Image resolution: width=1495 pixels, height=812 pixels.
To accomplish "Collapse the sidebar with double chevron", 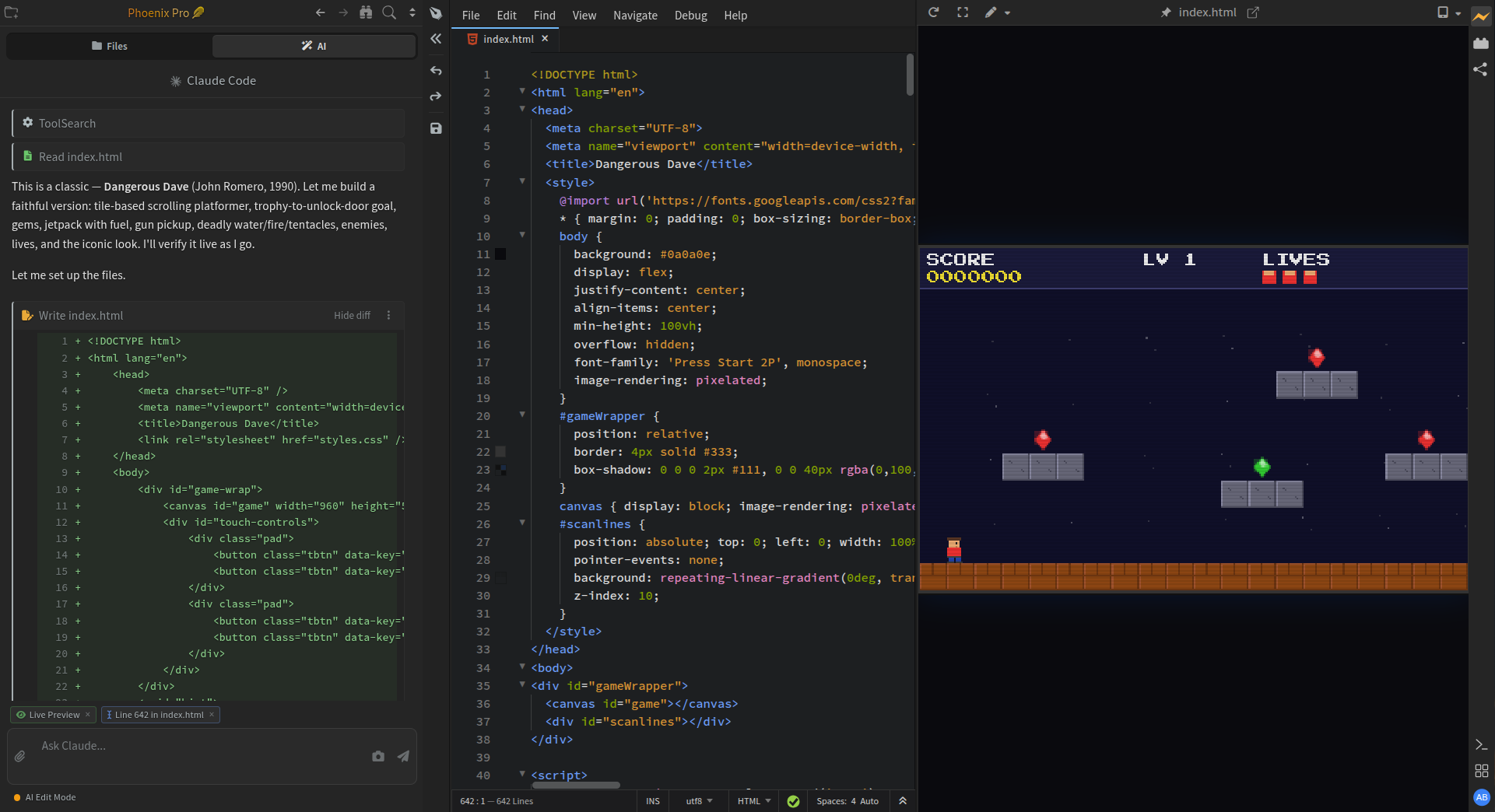I will tap(436, 39).
